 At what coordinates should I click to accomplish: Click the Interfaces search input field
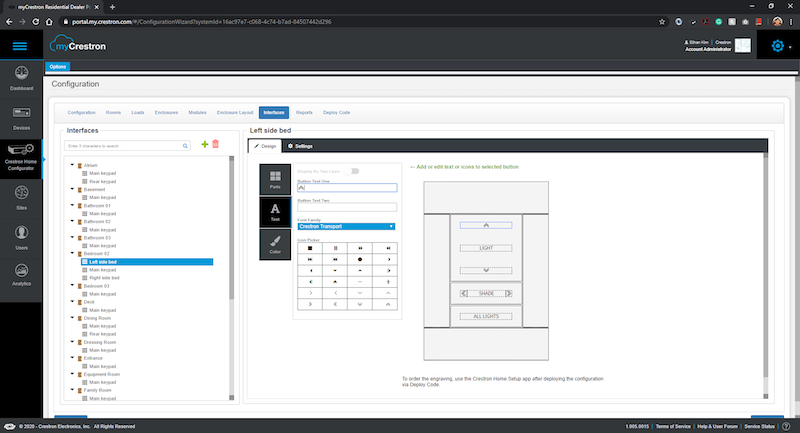(127, 146)
